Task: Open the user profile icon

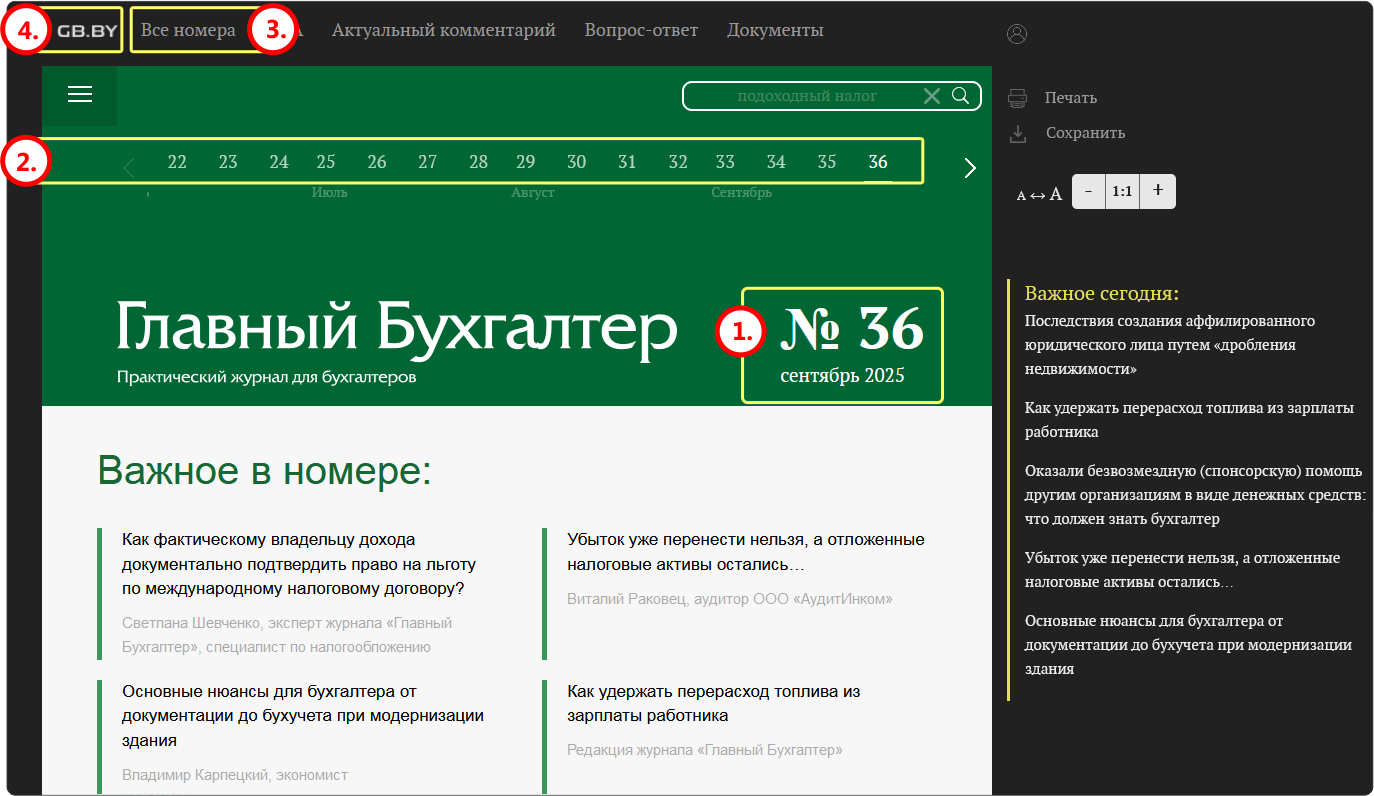Action: pyautogui.click(x=1017, y=34)
